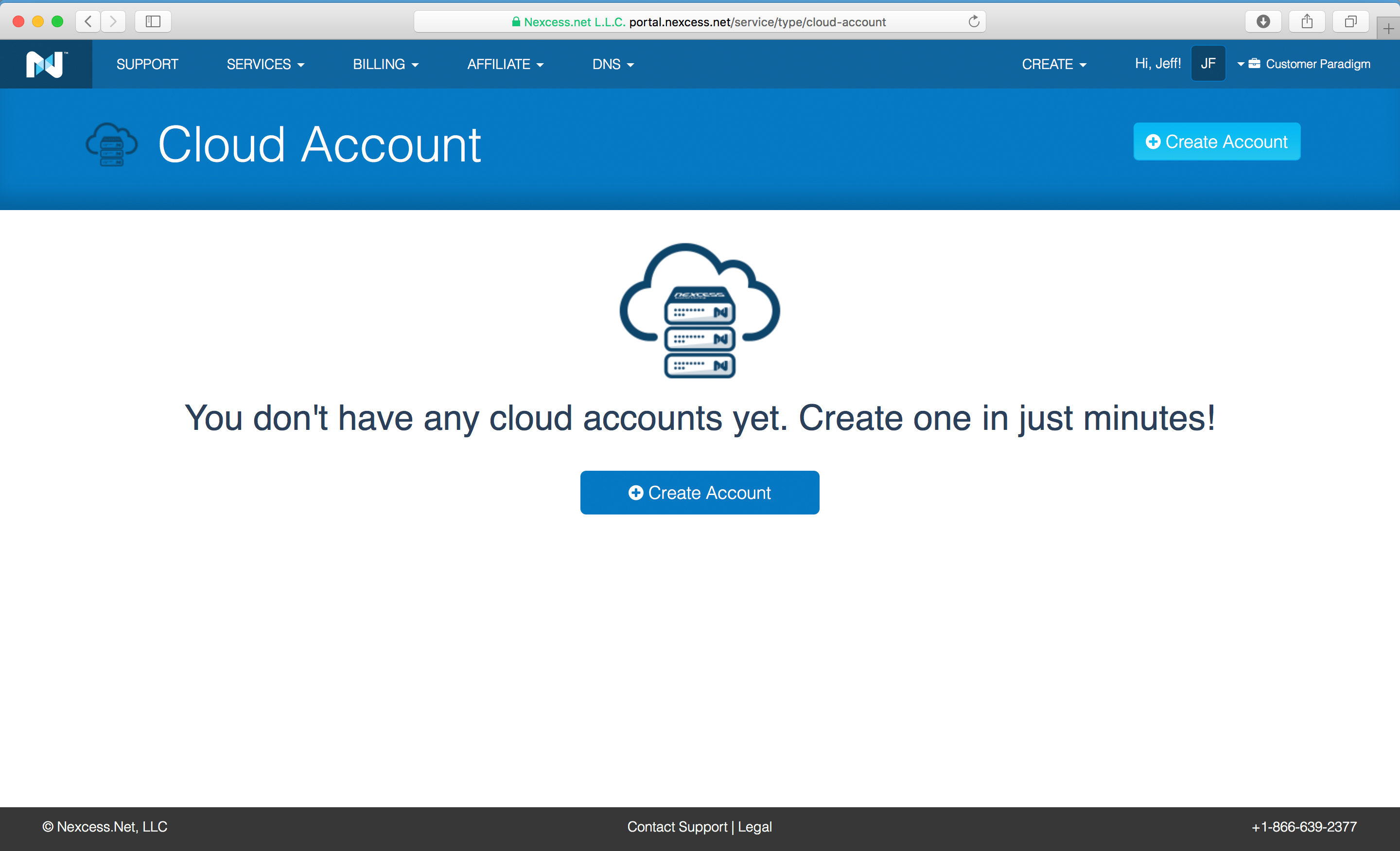Toggle the Safari sidebar button

(153, 21)
